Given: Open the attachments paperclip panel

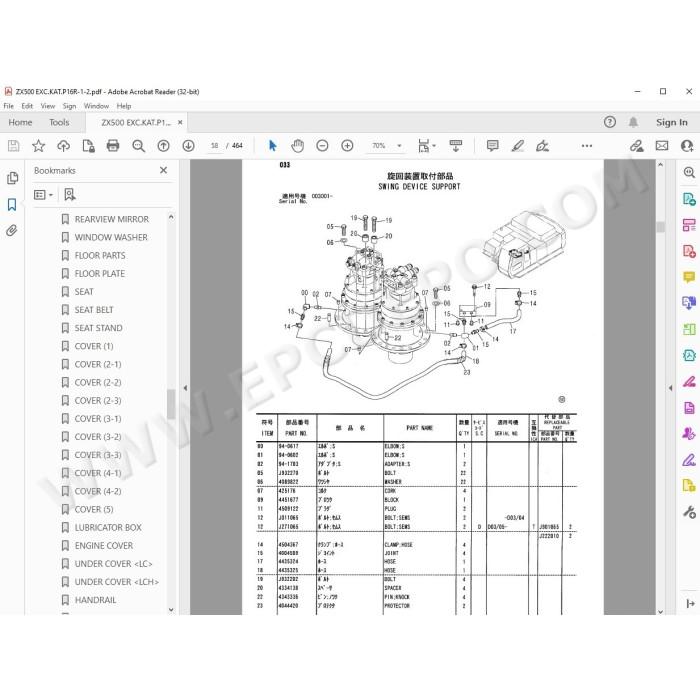Looking at the screenshot, I should [x=12, y=230].
